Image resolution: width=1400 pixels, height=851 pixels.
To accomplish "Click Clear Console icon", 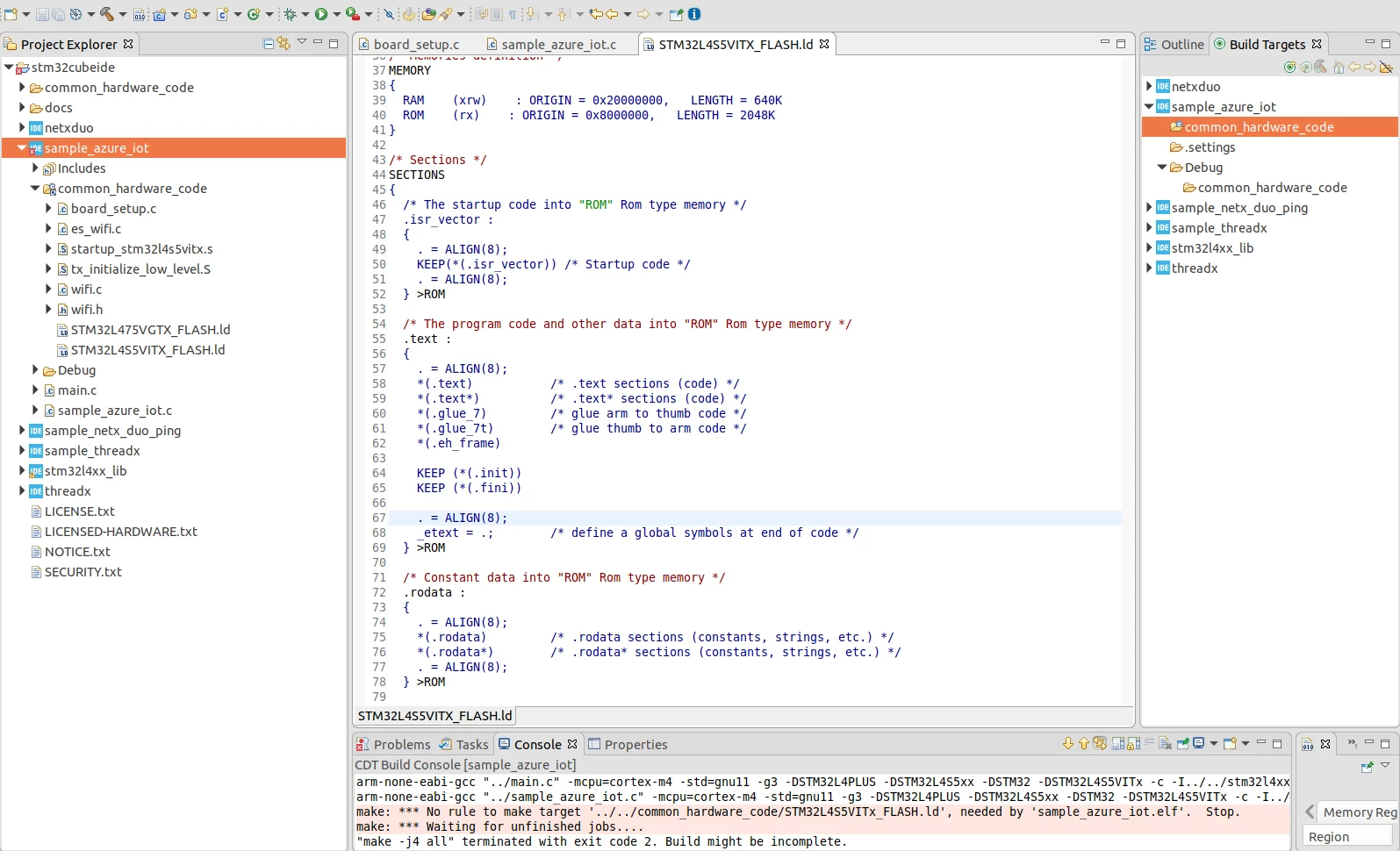I will [1165, 743].
